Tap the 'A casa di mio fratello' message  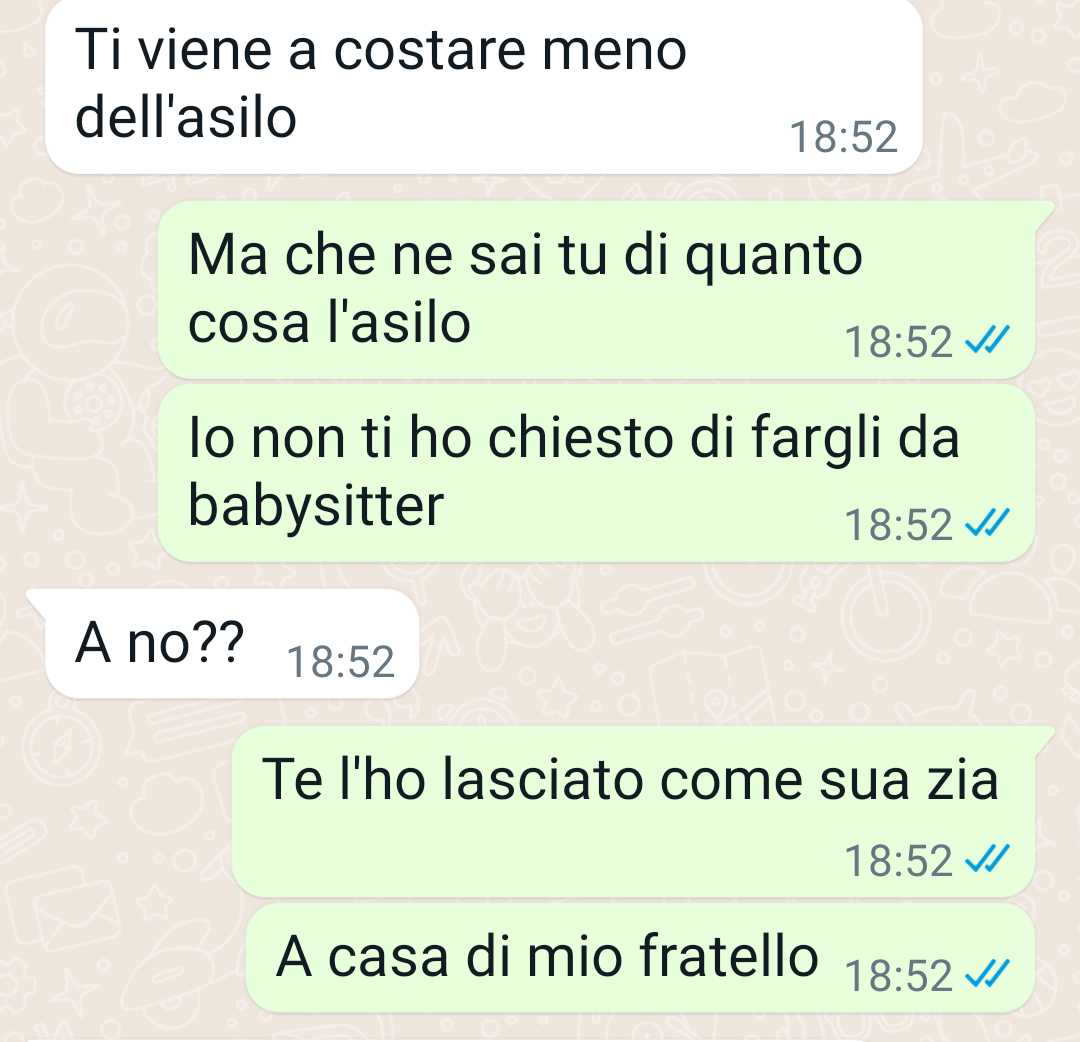pos(641,958)
